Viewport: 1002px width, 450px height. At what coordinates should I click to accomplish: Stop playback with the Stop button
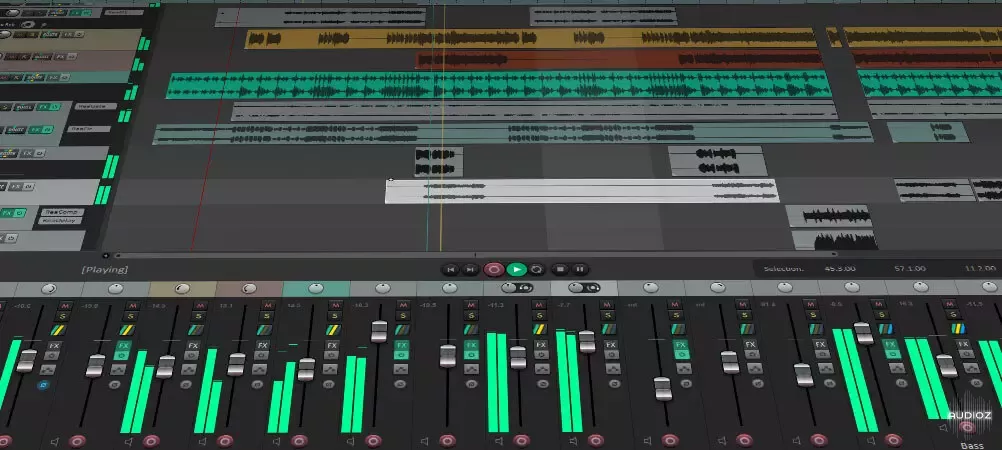point(560,269)
